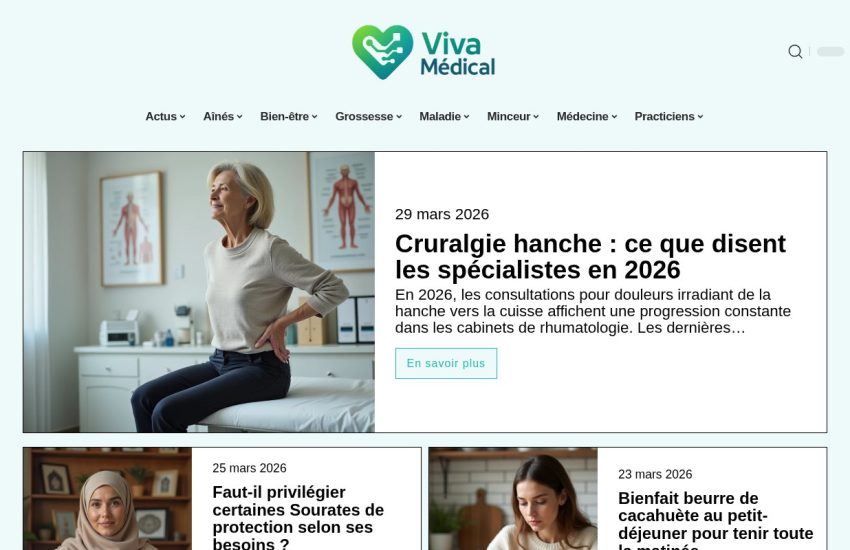Click the Viva Médical logo text
Image resolution: width=850 pixels, height=550 pixels.
pos(458,54)
